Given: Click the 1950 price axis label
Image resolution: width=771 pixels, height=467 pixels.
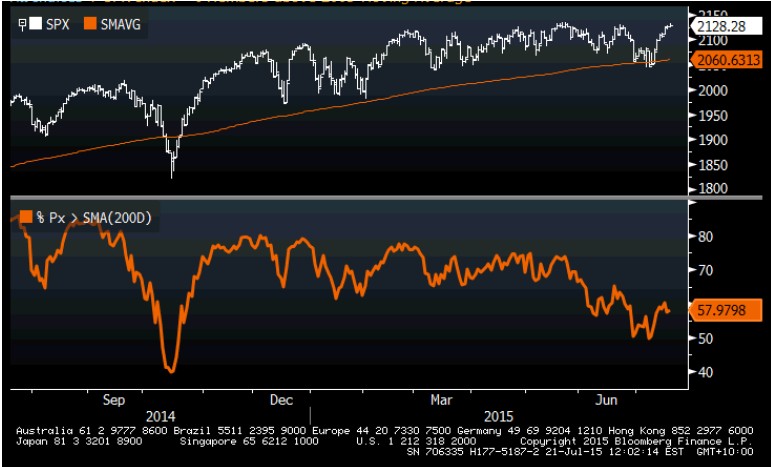Looking at the screenshot, I should click(x=713, y=116).
